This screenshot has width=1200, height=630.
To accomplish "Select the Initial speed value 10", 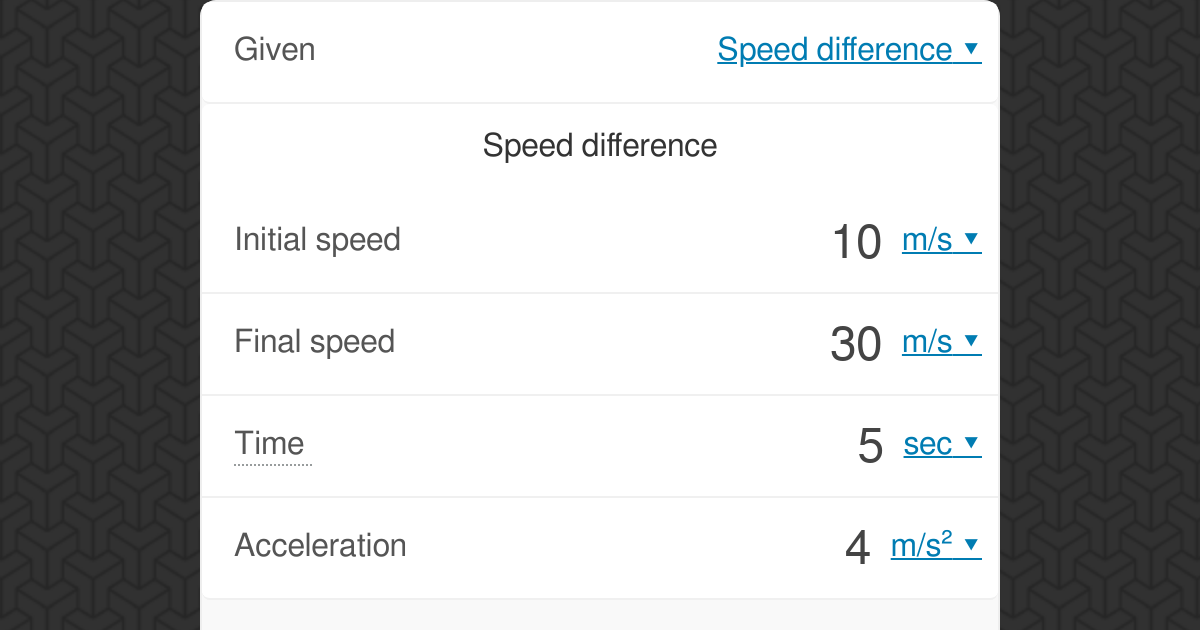I will [x=856, y=242].
